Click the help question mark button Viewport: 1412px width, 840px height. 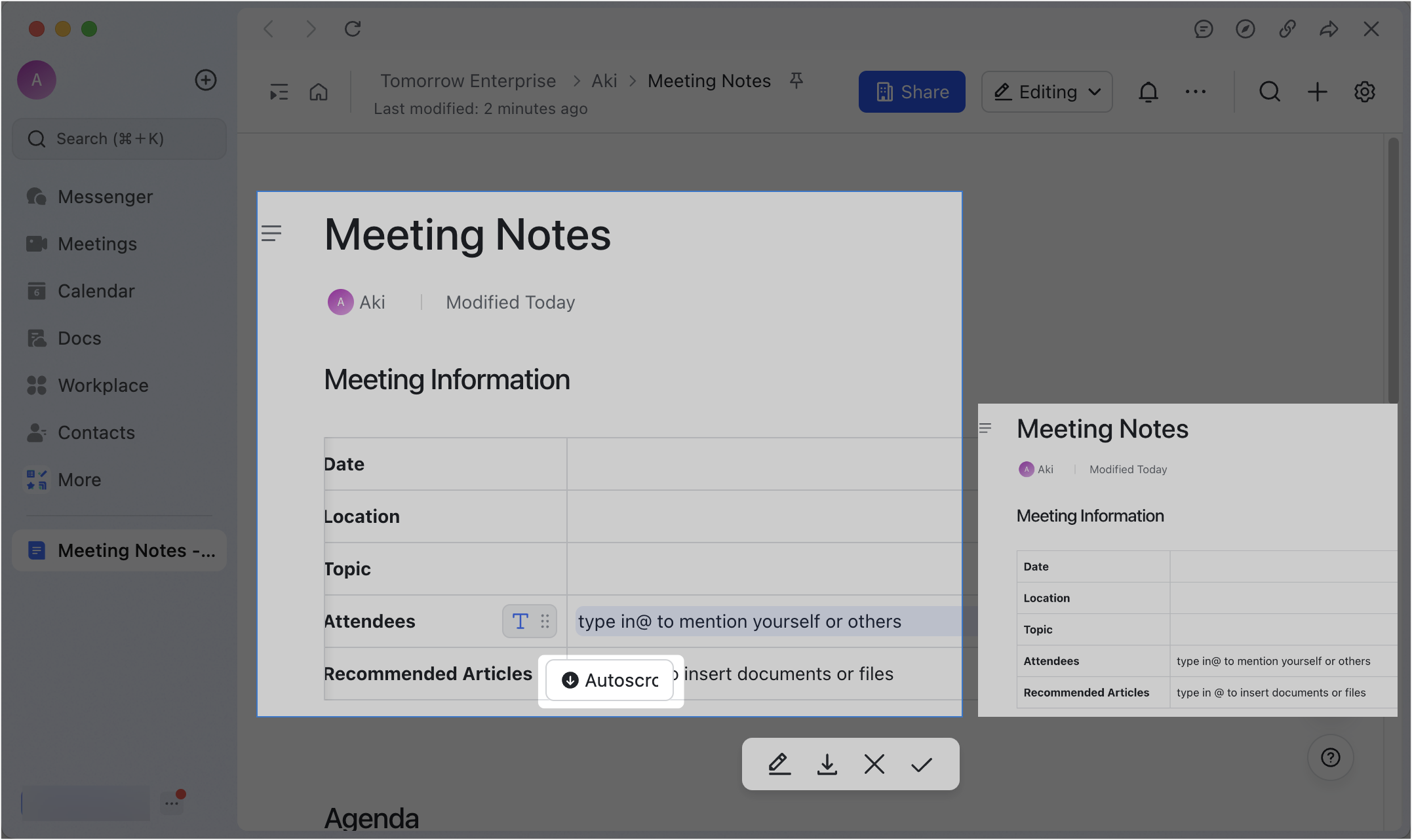[1331, 757]
